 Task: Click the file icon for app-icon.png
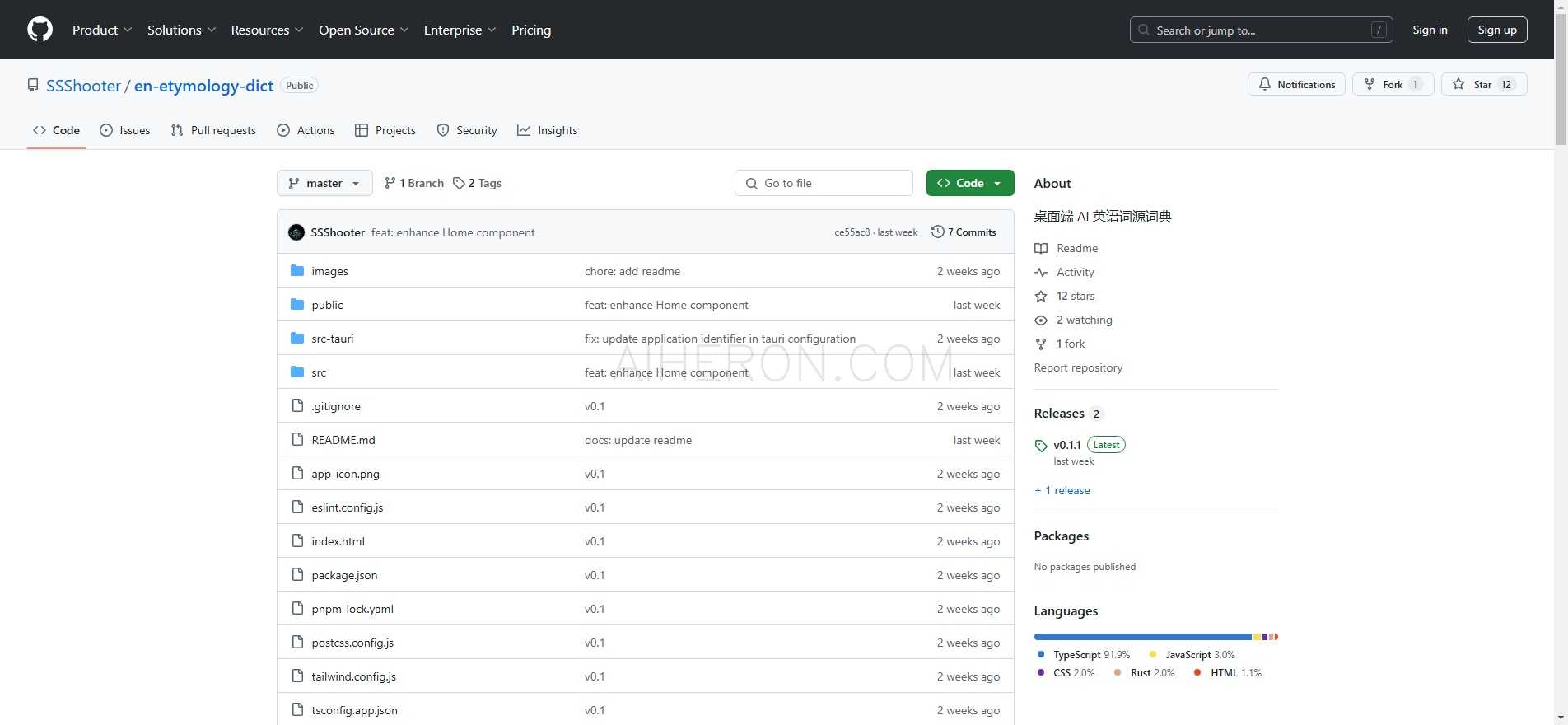click(x=297, y=474)
